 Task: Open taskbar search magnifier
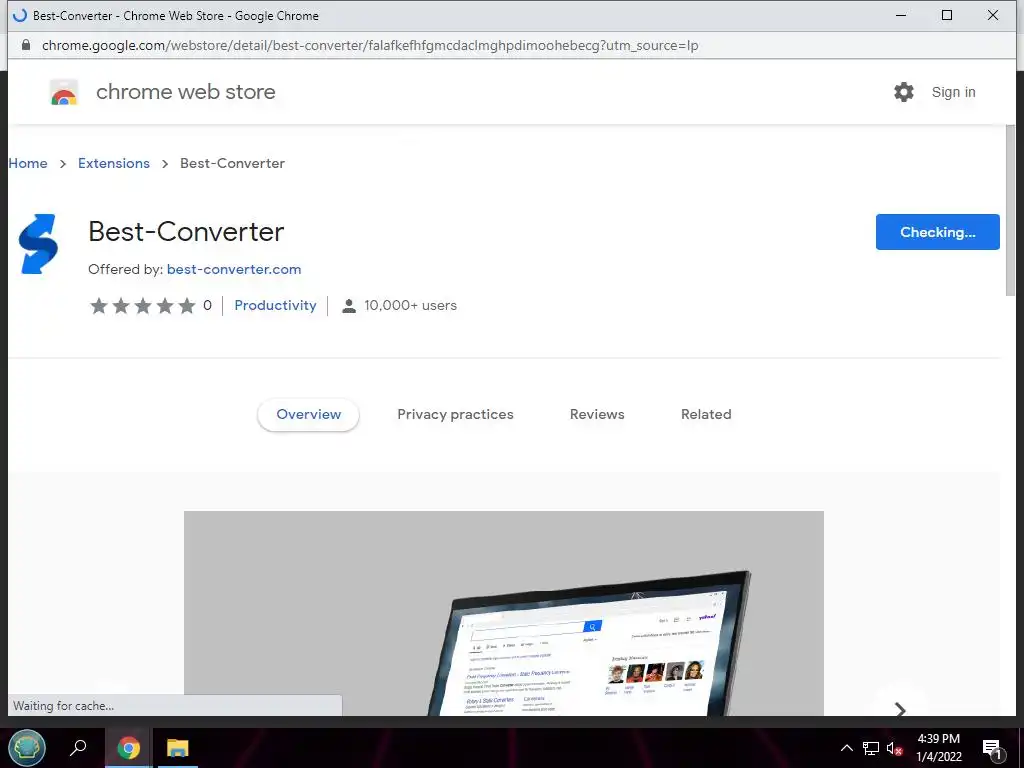78,748
